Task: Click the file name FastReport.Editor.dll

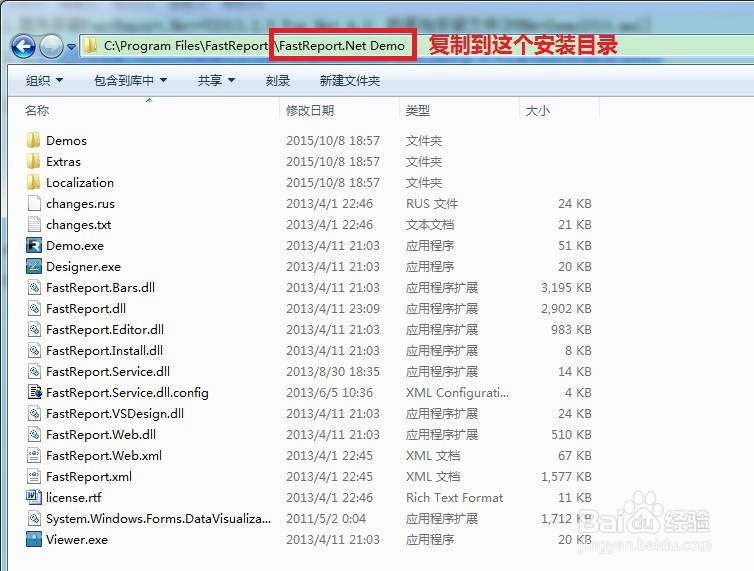Action: [105, 330]
